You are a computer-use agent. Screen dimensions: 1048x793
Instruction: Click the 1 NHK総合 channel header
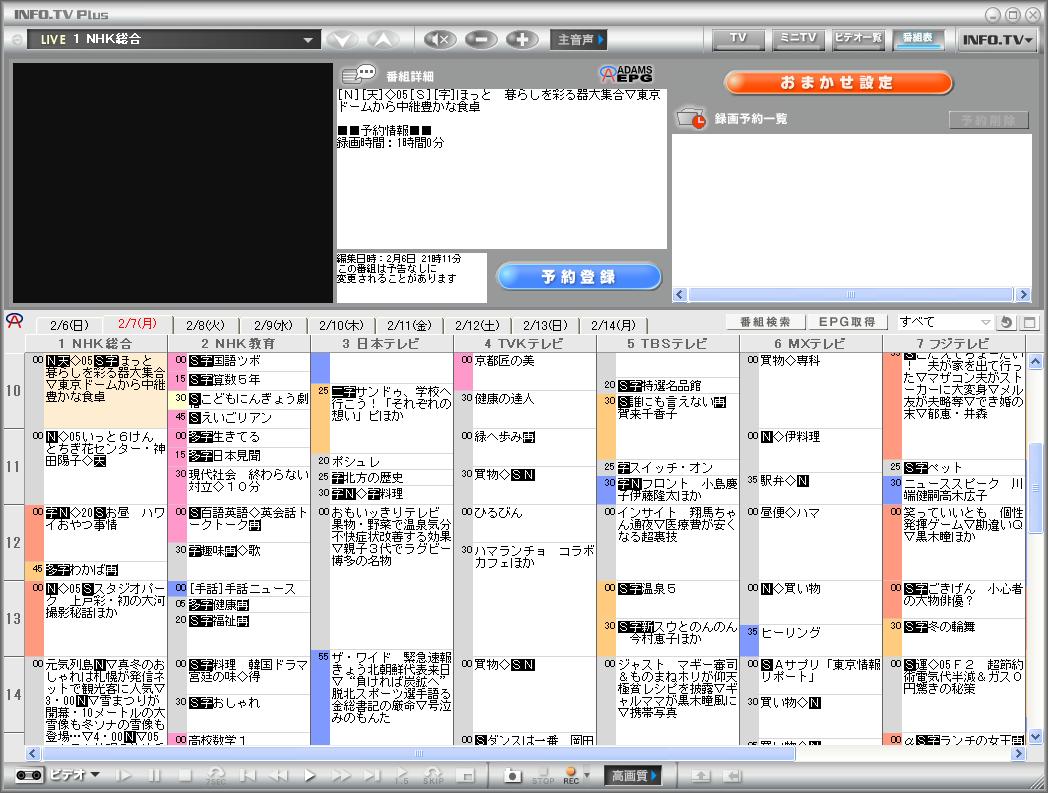coord(96,344)
